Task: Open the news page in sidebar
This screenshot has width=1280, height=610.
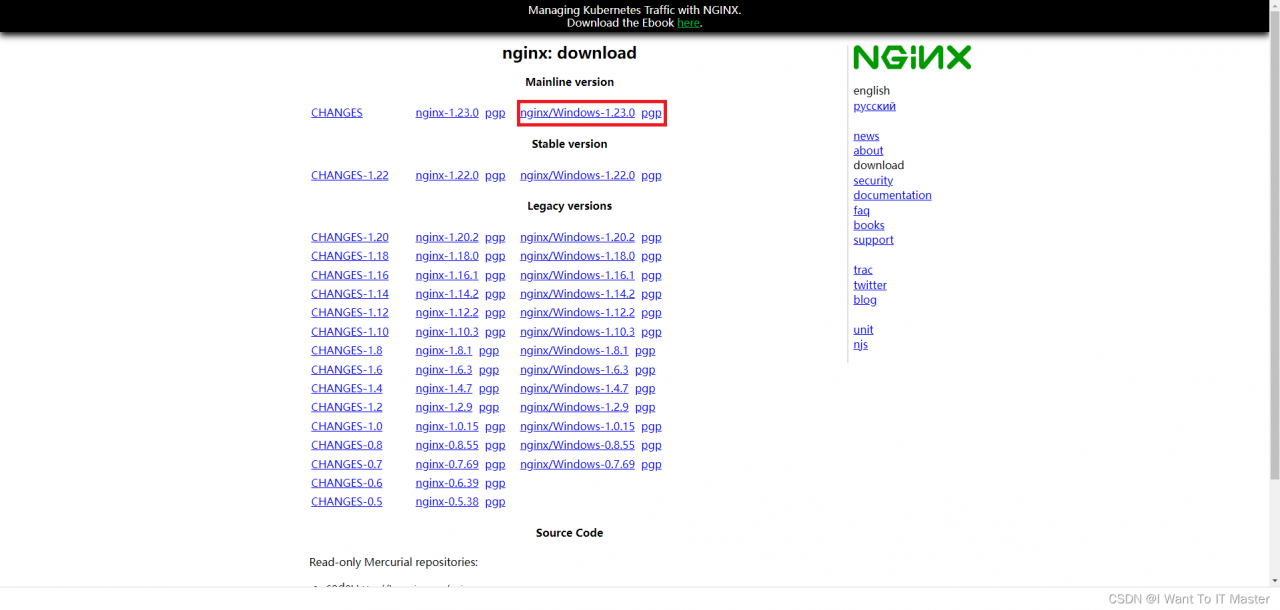Action: (866, 136)
